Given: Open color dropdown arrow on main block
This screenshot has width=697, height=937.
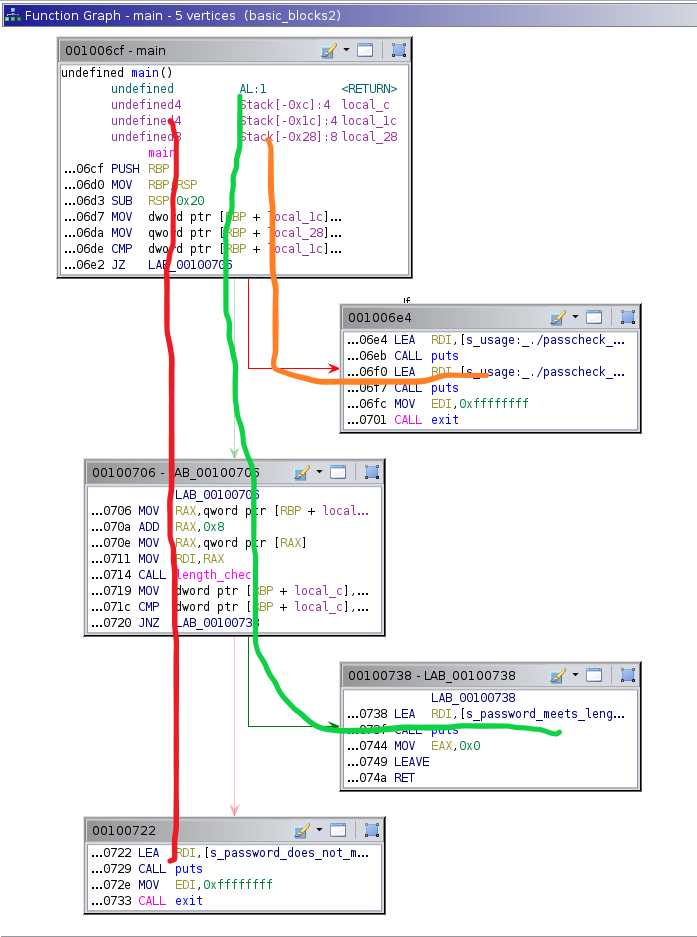Looking at the screenshot, I should point(347,50).
